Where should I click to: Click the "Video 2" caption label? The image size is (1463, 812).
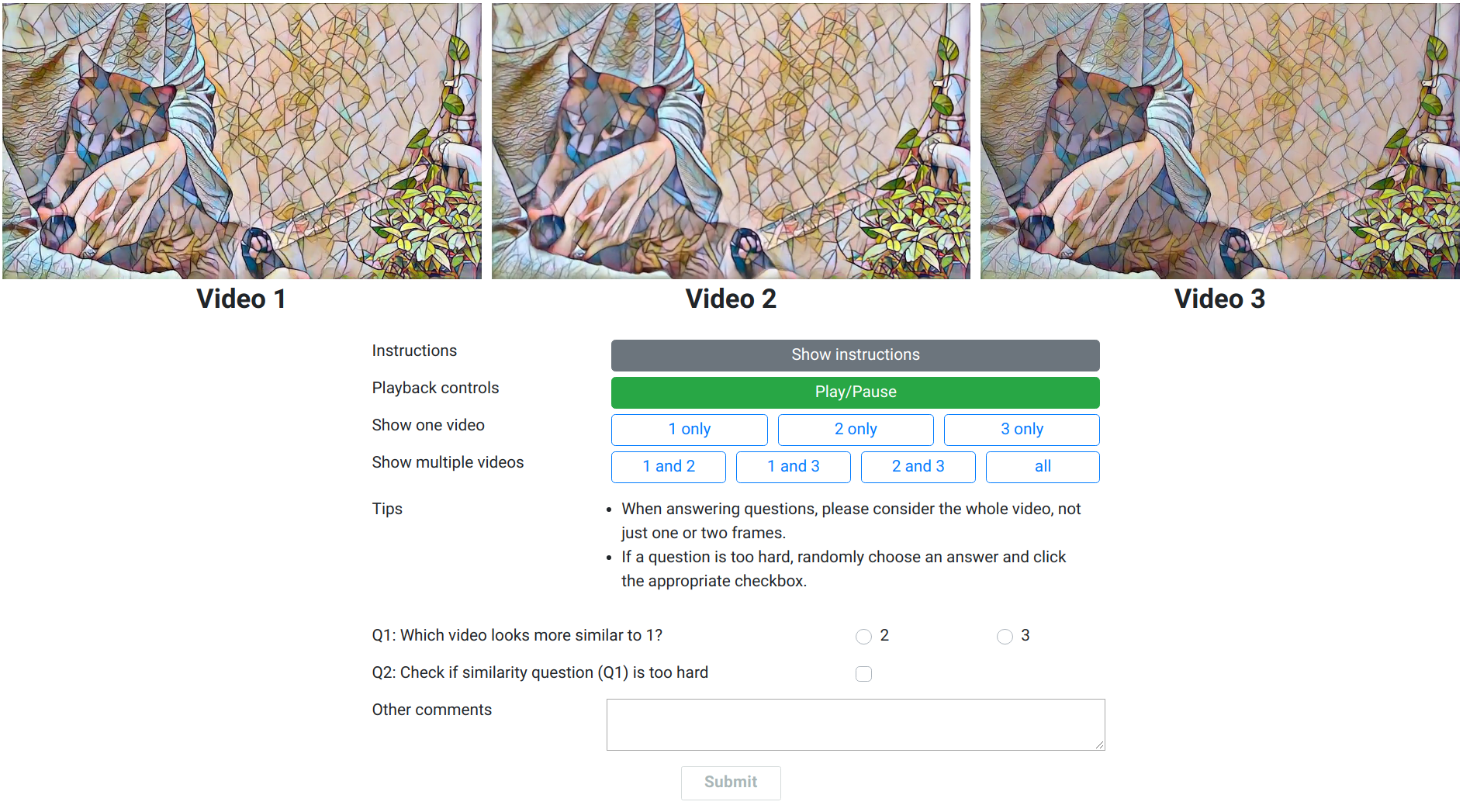pos(731,299)
